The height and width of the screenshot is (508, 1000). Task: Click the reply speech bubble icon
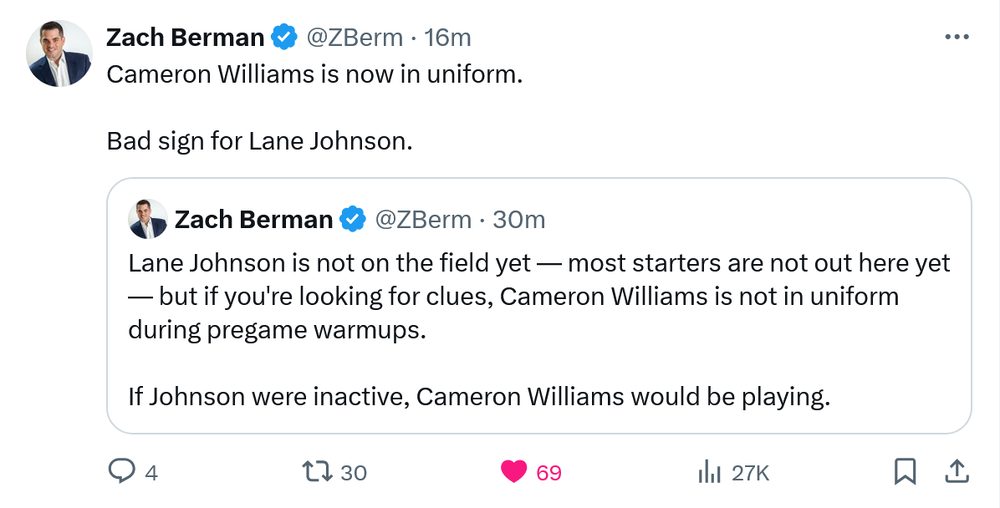tap(121, 471)
